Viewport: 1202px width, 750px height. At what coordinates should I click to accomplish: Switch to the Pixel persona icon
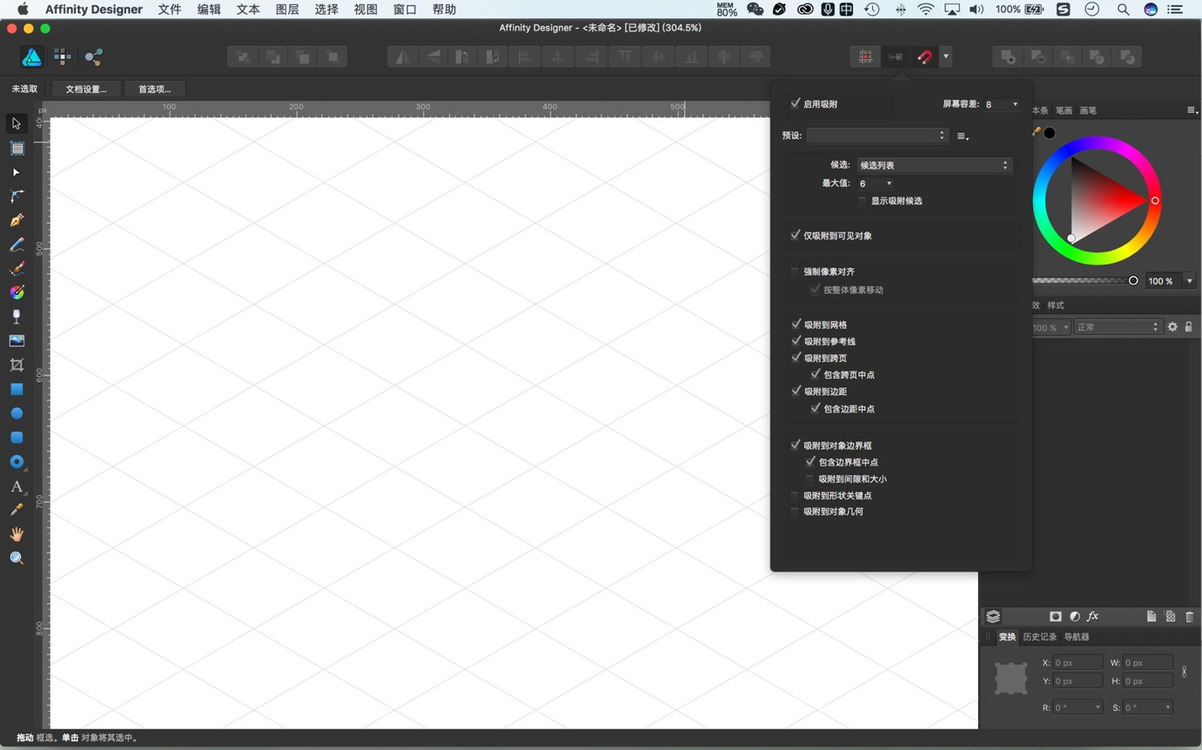coord(63,57)
